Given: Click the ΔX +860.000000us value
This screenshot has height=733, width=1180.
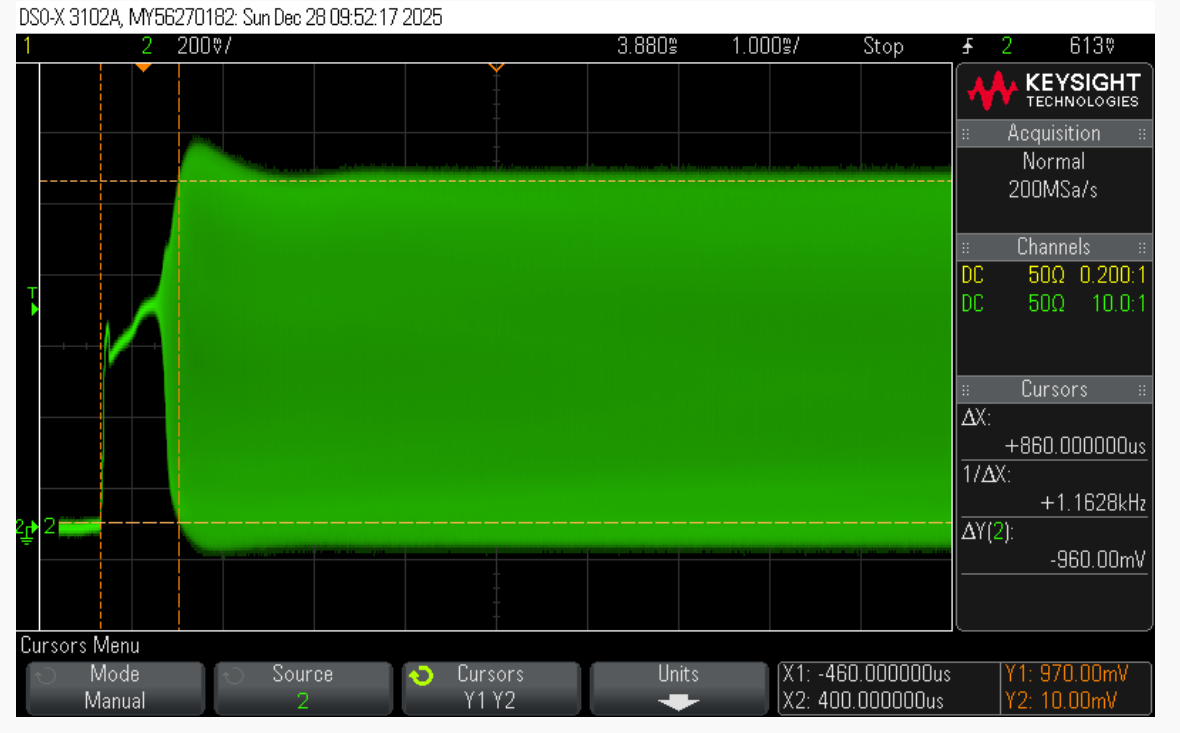Looking at the screenshot, I should pos(1075,446).
